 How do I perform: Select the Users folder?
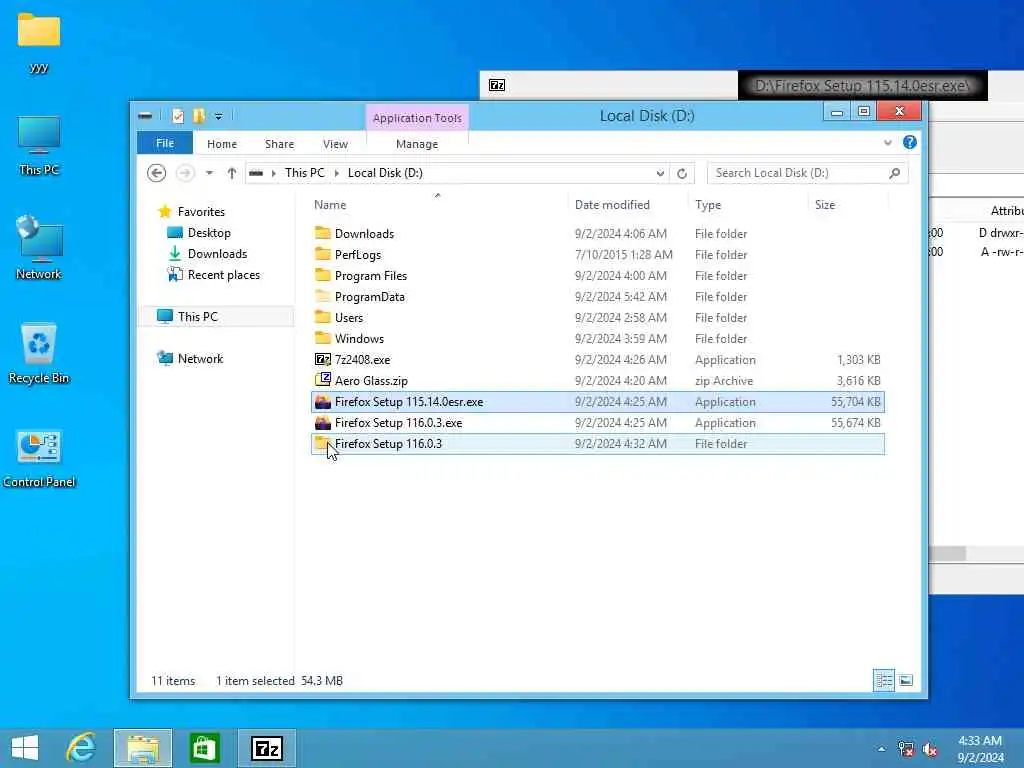pos(598,317)
